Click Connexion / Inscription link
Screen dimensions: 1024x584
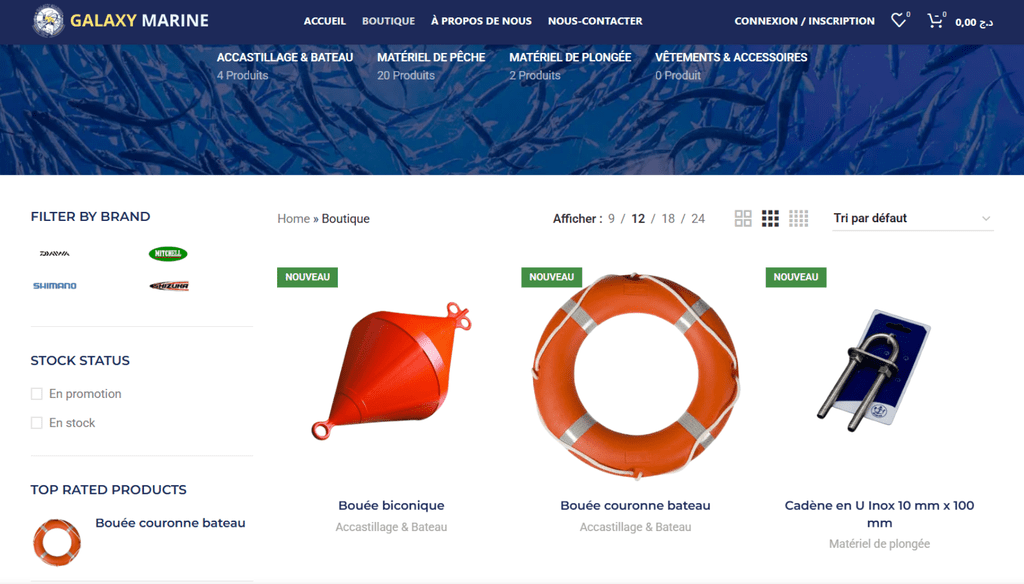coord(805,21)
